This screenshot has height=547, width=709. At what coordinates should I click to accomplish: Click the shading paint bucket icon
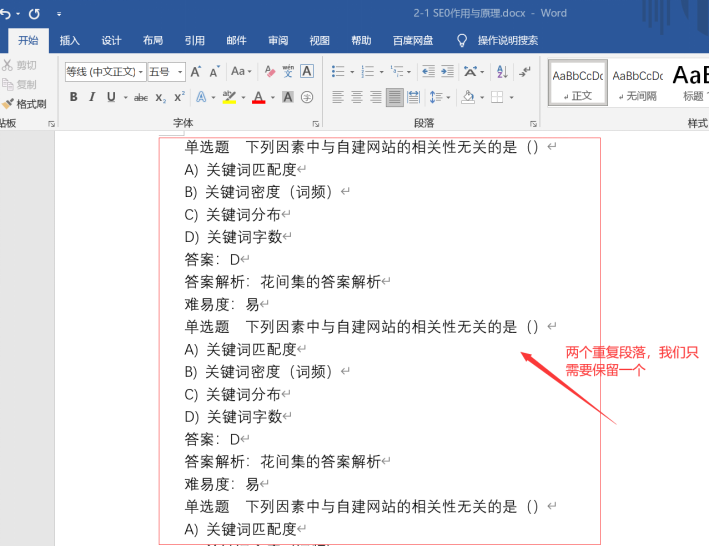pos(468,97)
